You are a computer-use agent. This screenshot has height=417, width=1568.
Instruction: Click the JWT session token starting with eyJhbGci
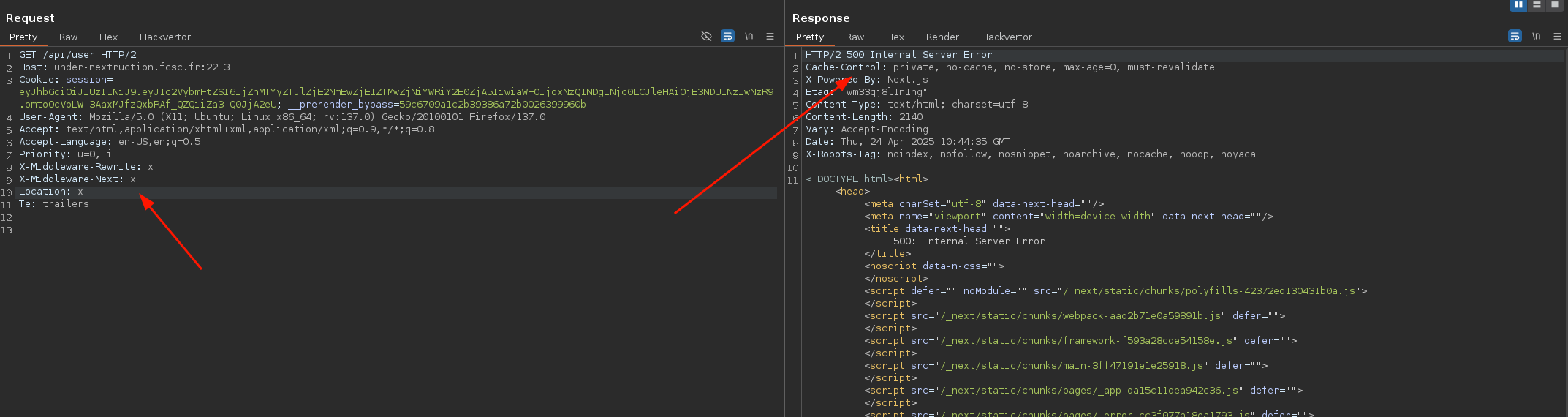pyautogui.click(x=396, y=98)
